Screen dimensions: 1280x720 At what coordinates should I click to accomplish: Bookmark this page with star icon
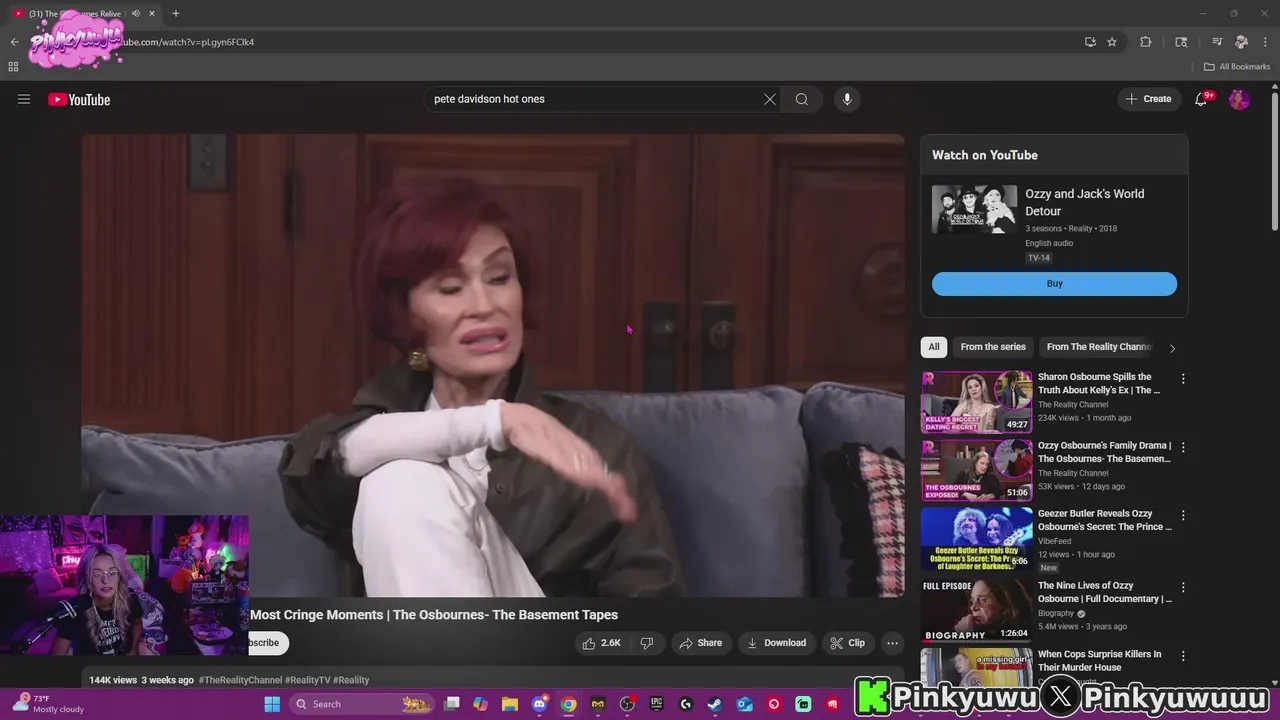click(x=1112, y=42)
